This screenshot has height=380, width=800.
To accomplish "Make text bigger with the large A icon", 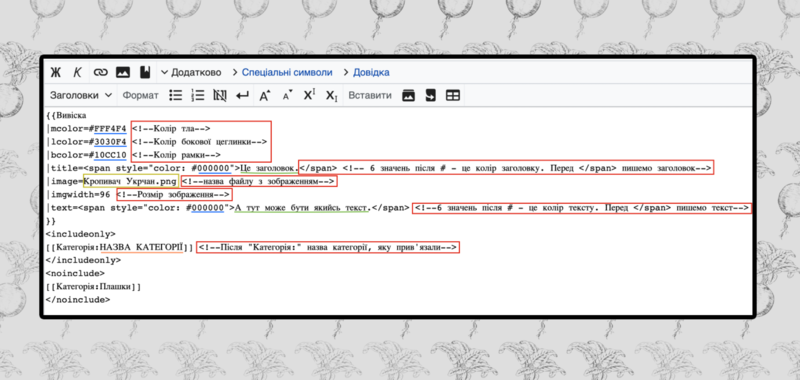I will 265,95.
